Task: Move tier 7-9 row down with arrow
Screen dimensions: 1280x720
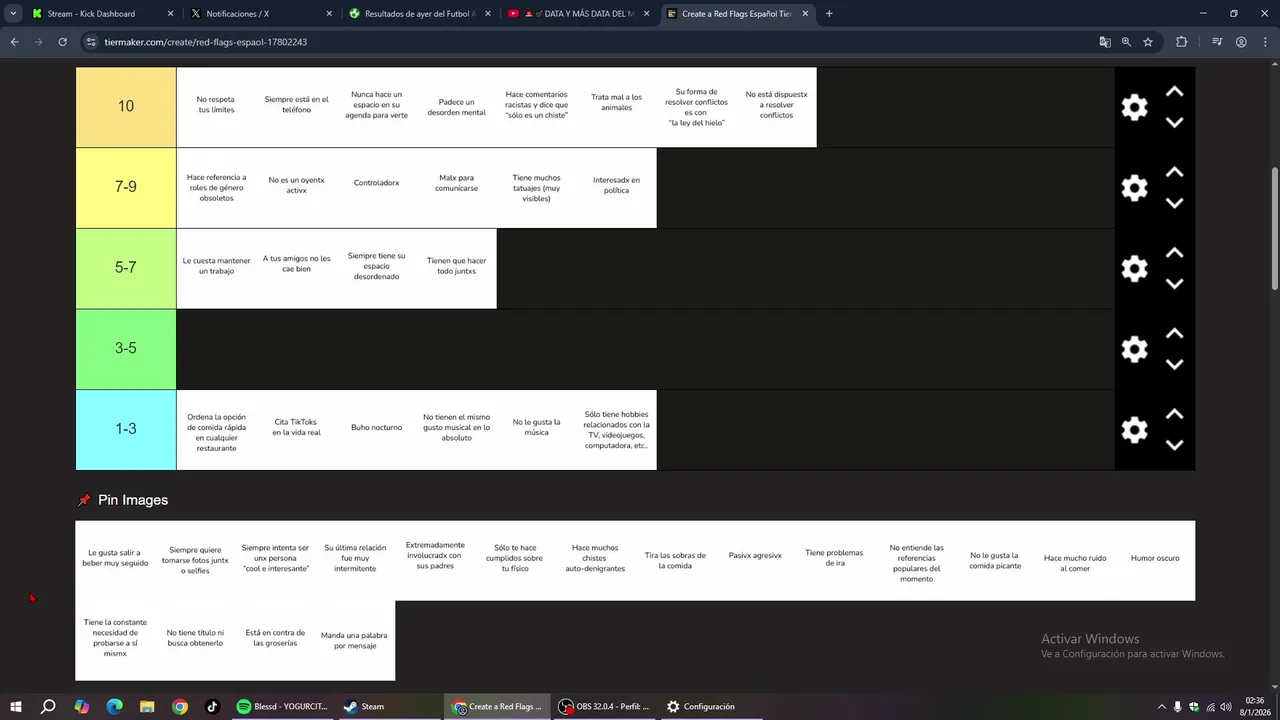Action: click(x=1175, y=203)
